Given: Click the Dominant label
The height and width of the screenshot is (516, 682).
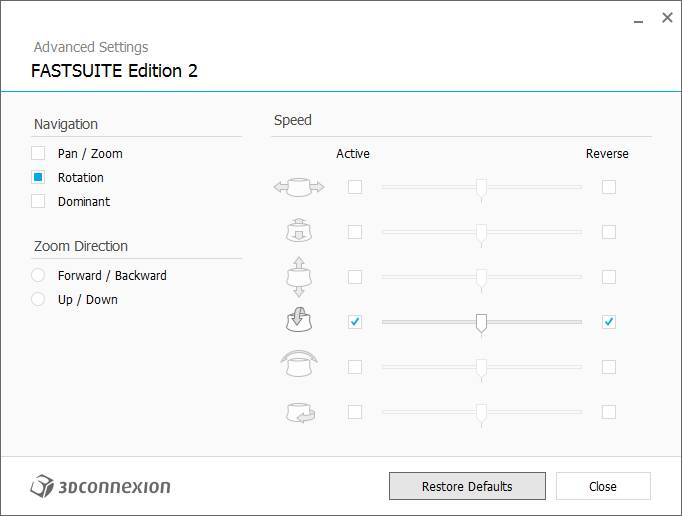Looking at the screenshot, I should 84,201.
